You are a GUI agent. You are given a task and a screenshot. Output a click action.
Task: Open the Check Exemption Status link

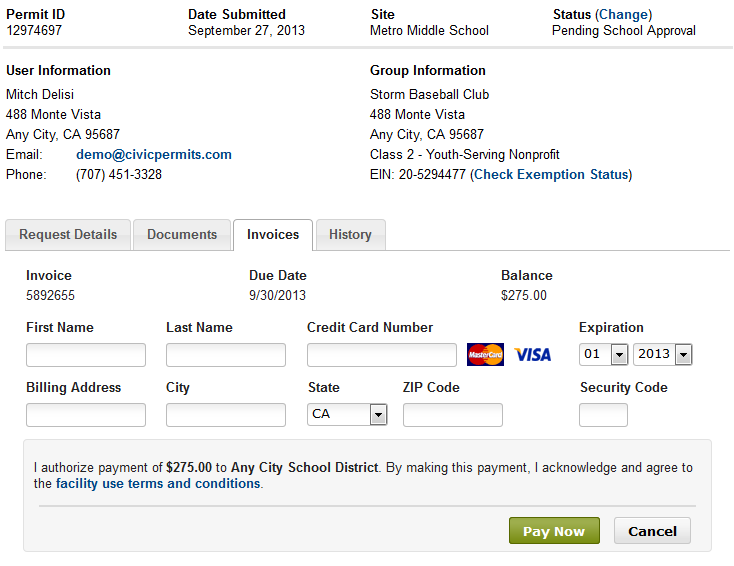tap(551, 175)
